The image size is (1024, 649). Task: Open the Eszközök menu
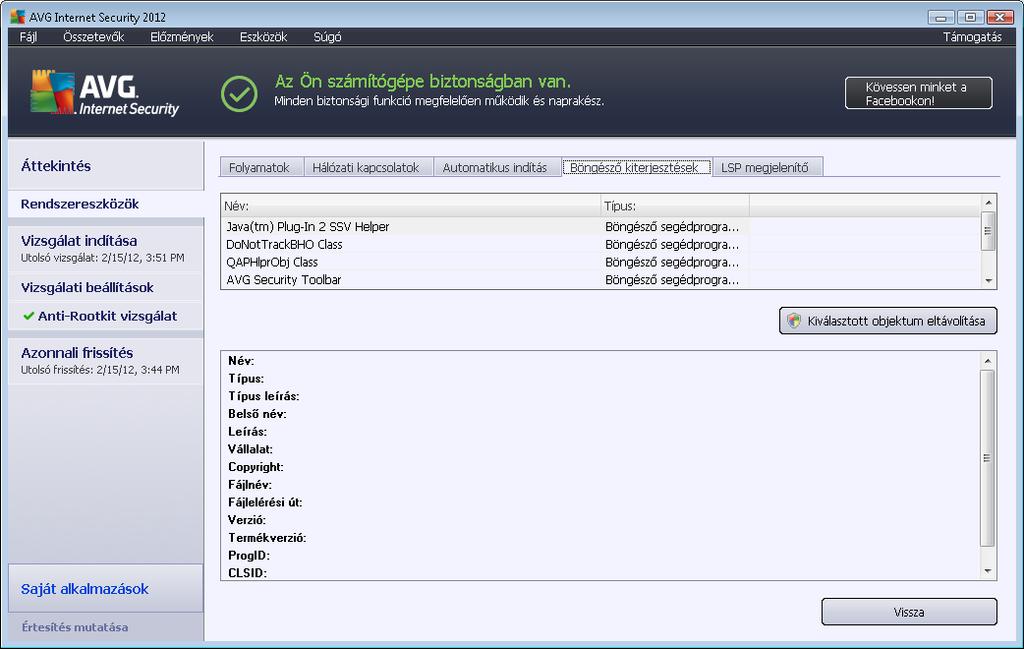[x=263, y=37]
